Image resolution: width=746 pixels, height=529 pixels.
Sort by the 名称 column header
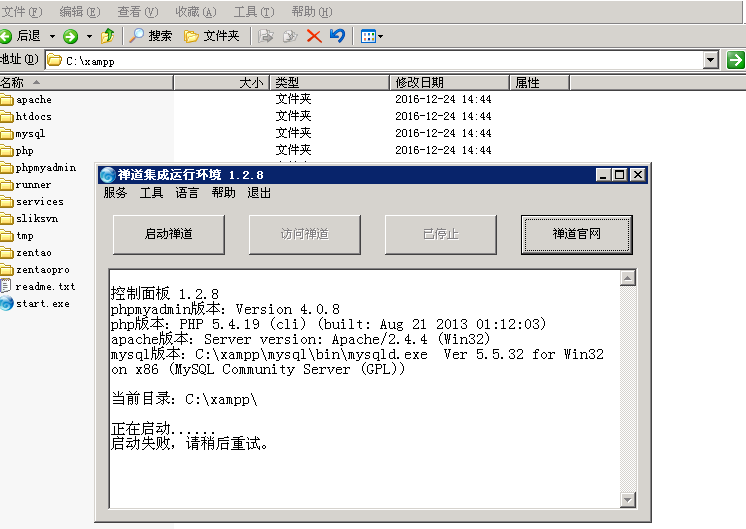tap(86, 82)
